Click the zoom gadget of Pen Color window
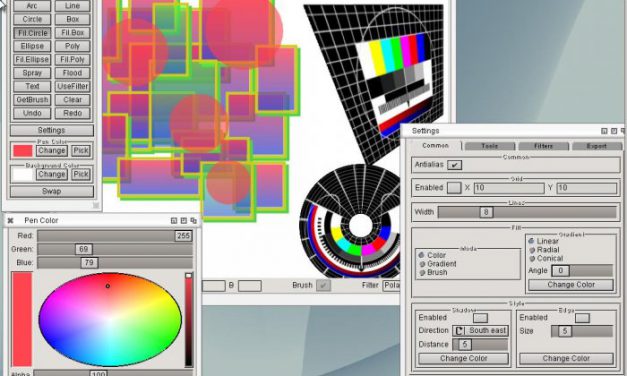 (x=184, y=220)
